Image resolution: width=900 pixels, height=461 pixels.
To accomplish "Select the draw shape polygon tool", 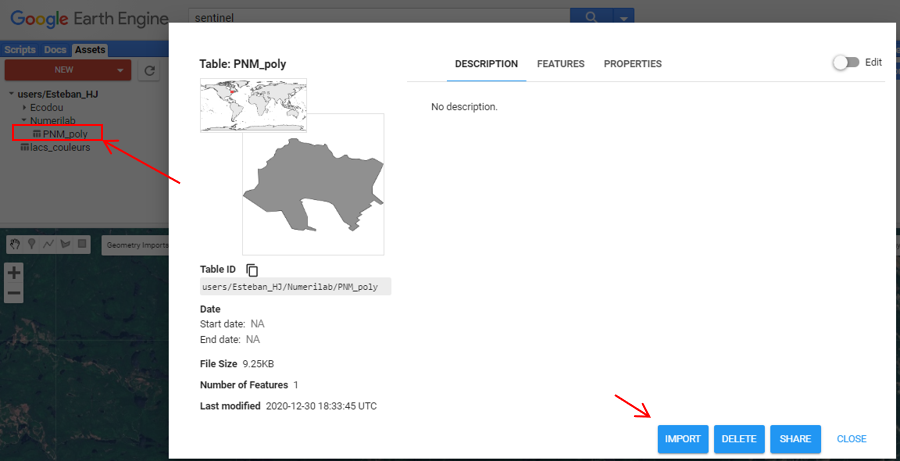I will 65,245.
